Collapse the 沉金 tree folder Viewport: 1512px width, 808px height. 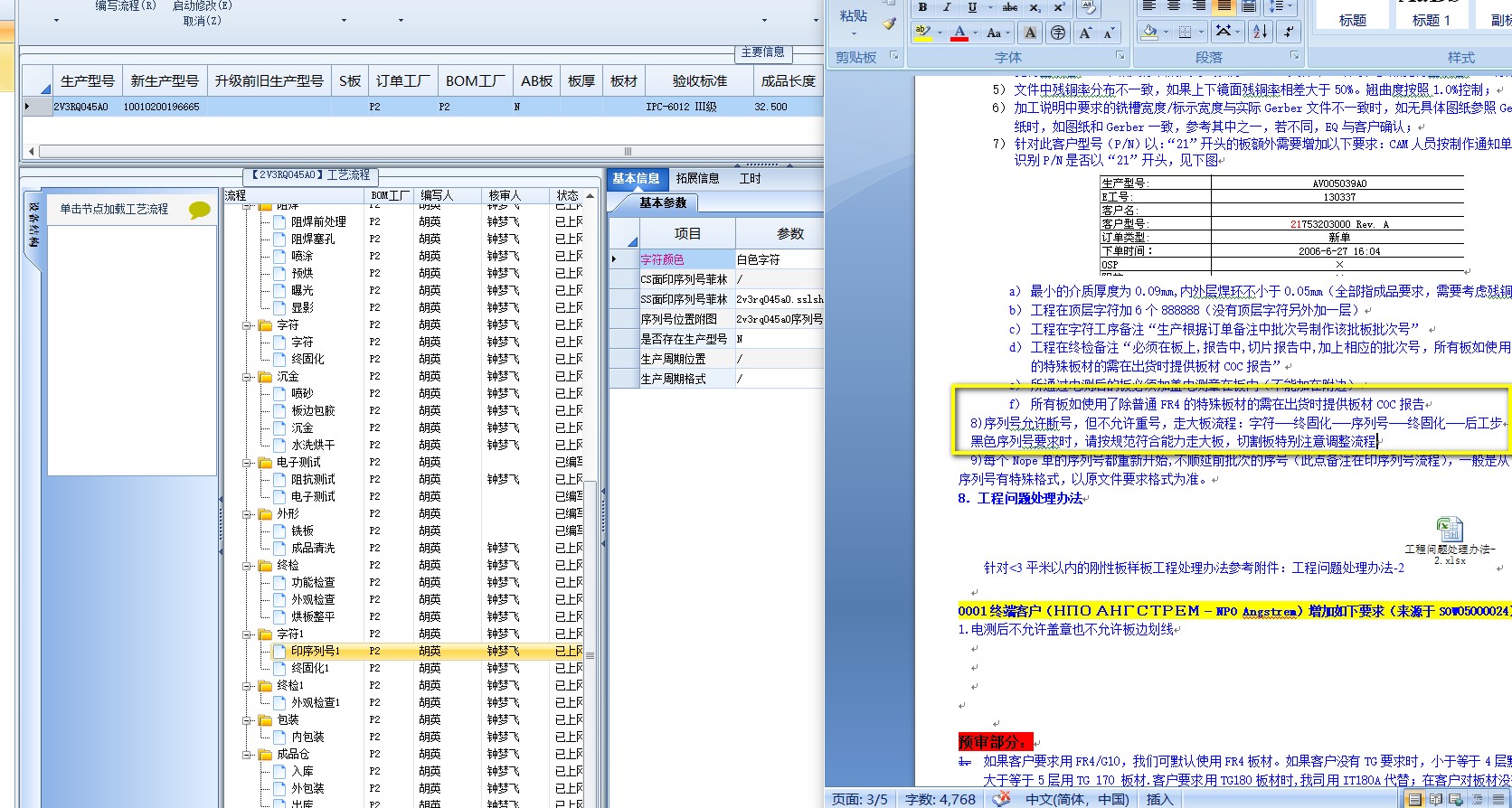[247, 377]
